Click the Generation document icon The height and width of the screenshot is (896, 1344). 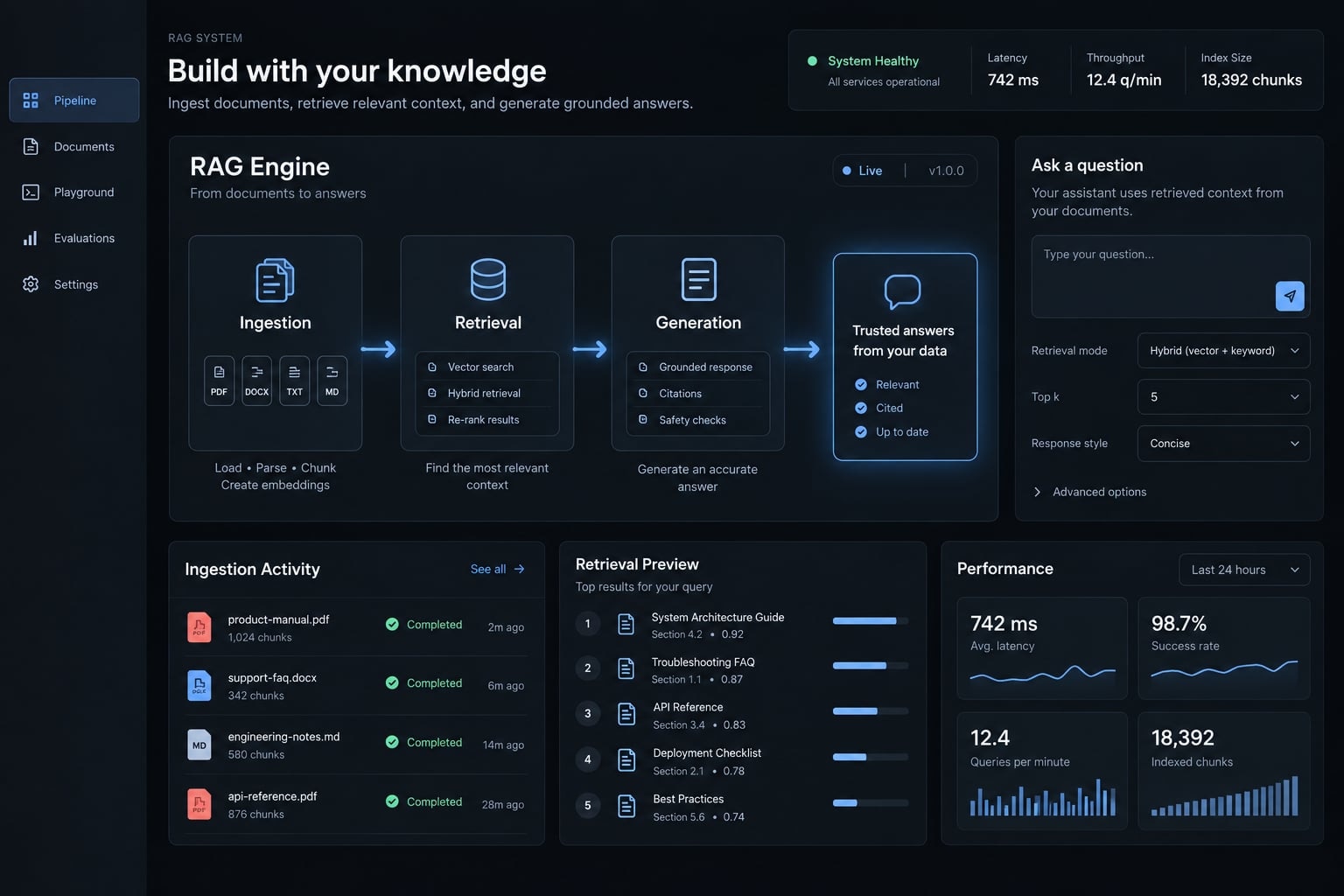tap(698, 279)
